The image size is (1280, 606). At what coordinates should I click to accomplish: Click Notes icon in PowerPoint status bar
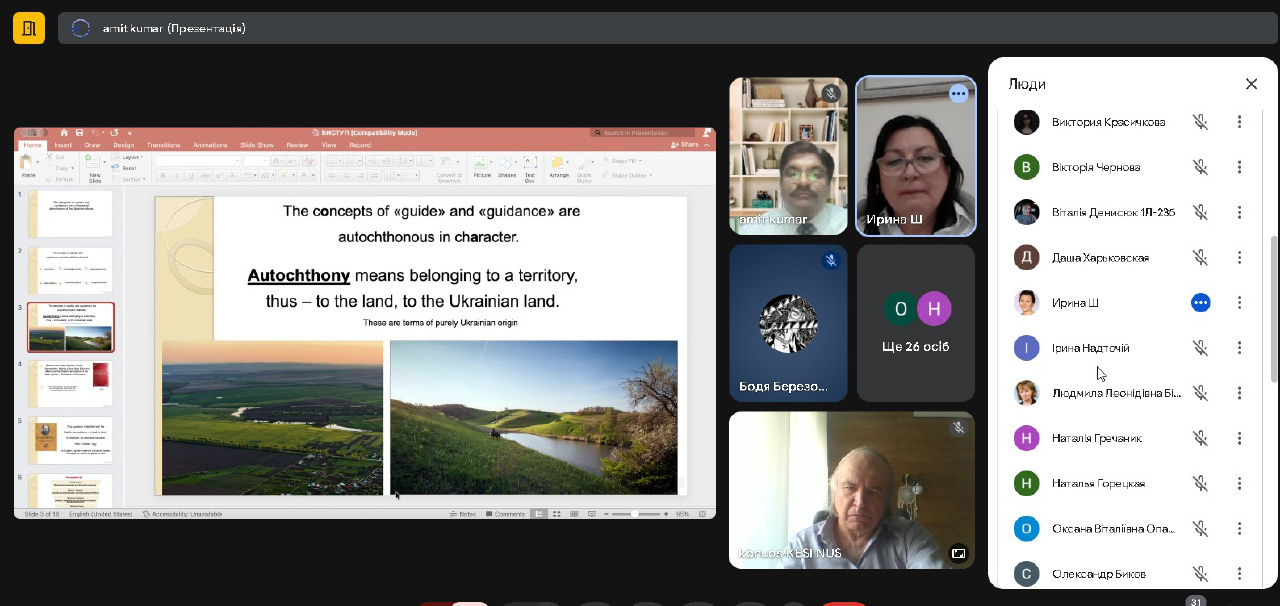[x=463, y=514]
